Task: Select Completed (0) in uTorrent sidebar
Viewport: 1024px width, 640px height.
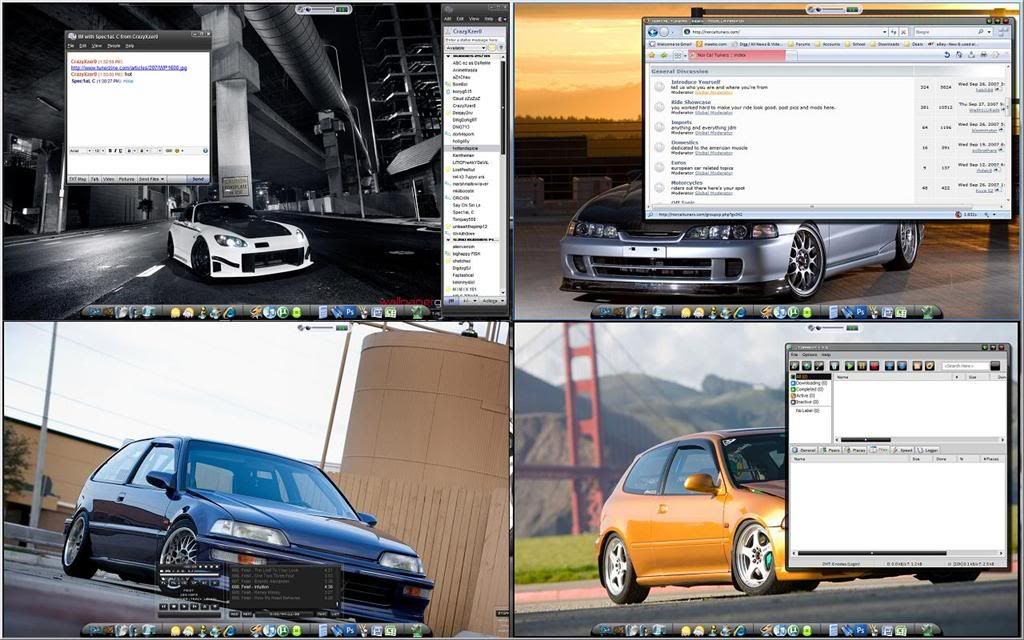Action: 808,389
